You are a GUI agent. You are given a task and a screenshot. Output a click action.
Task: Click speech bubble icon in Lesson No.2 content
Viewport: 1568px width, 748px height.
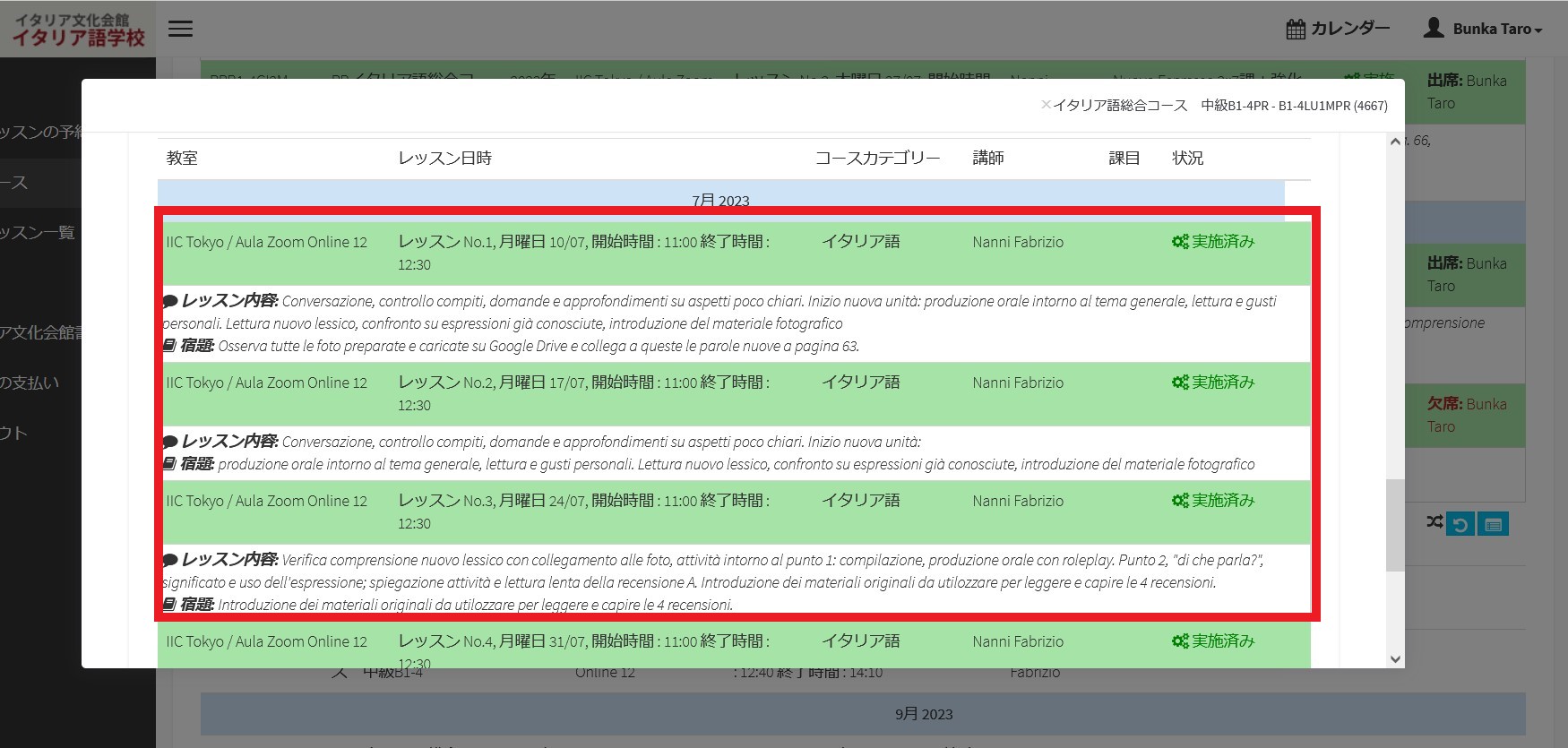tap(170, 442)
